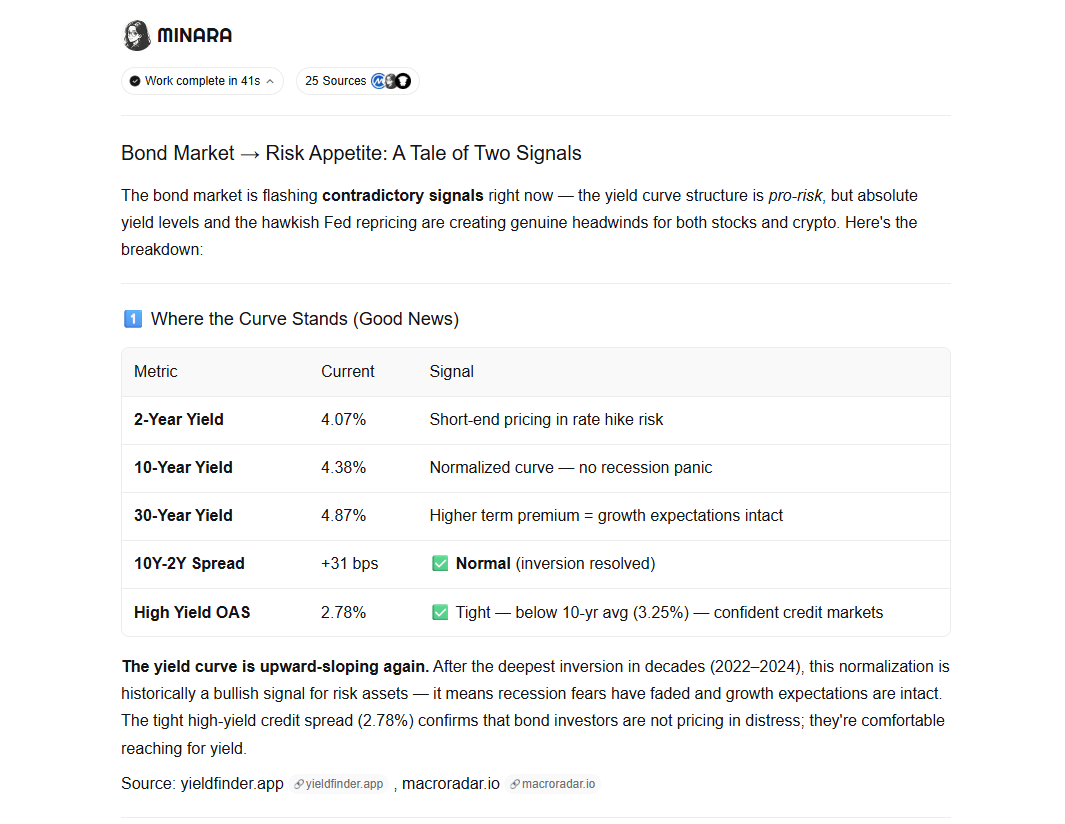Click the Metric column header
The width and height of the screenshot is (1065, 824).
[156, 372]
